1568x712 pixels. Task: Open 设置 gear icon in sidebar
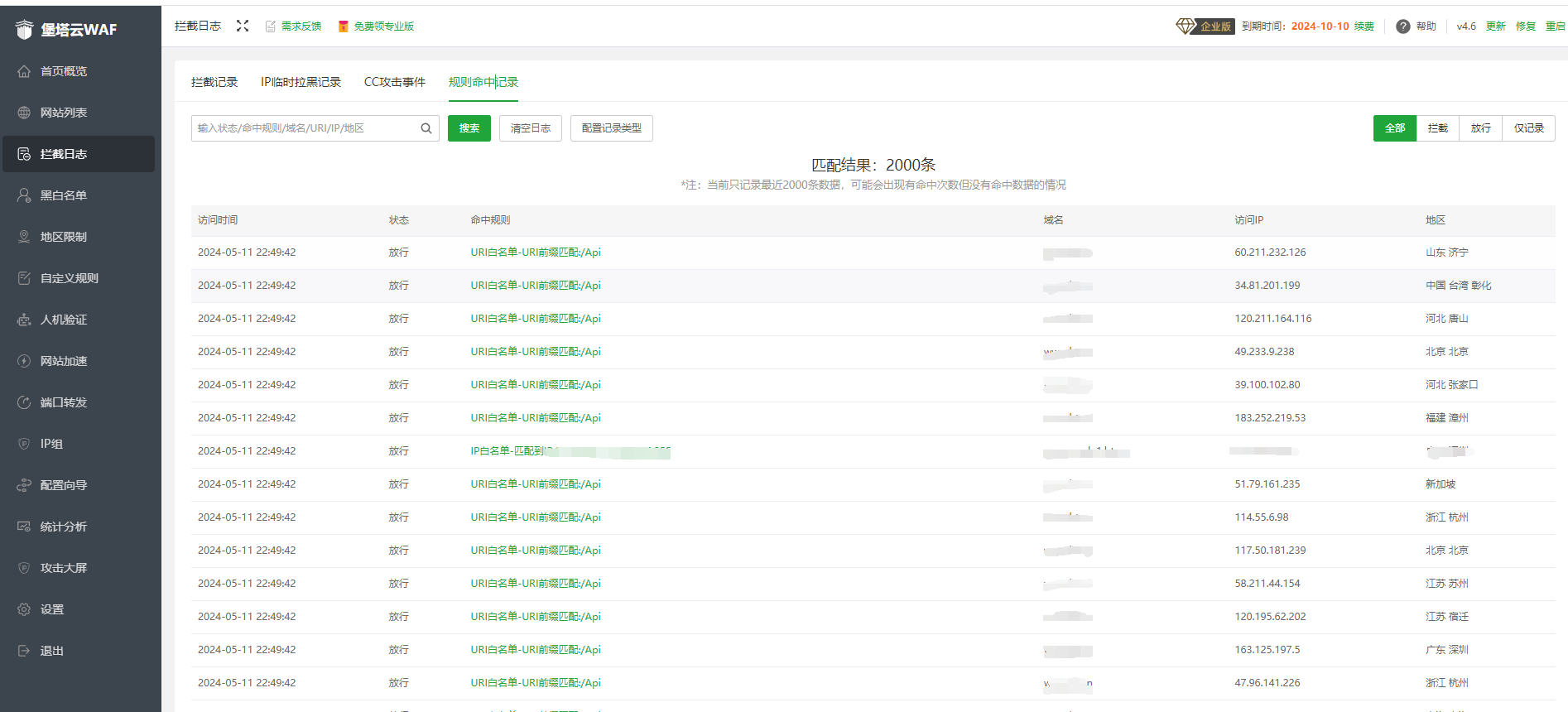(24, 609)
